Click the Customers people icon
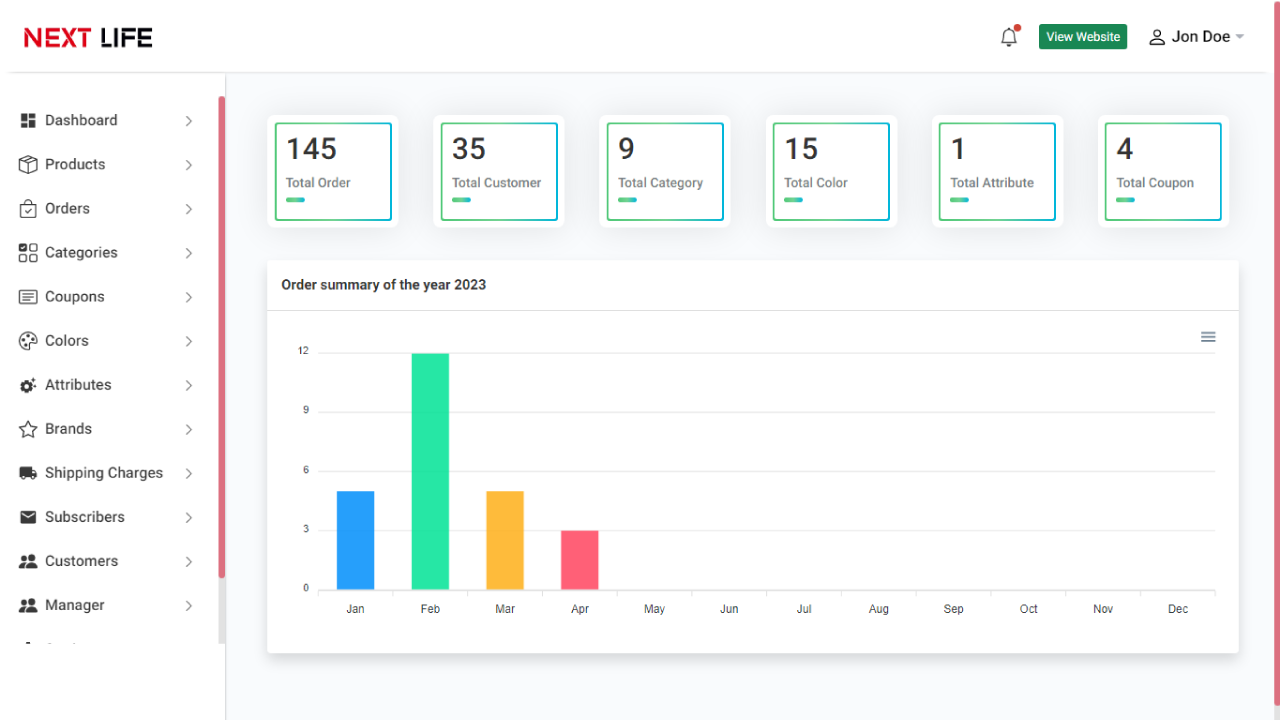1280x720 pixels. pyautogui.click(x=28, y=561)
